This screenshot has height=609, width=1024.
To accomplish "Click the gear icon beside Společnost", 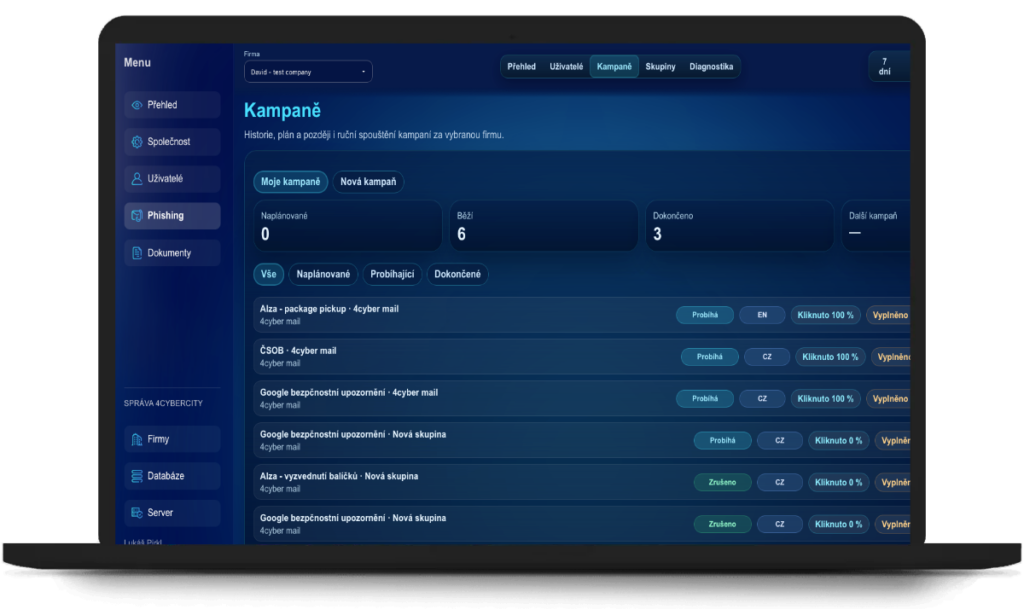I will (x=136, y=142).
